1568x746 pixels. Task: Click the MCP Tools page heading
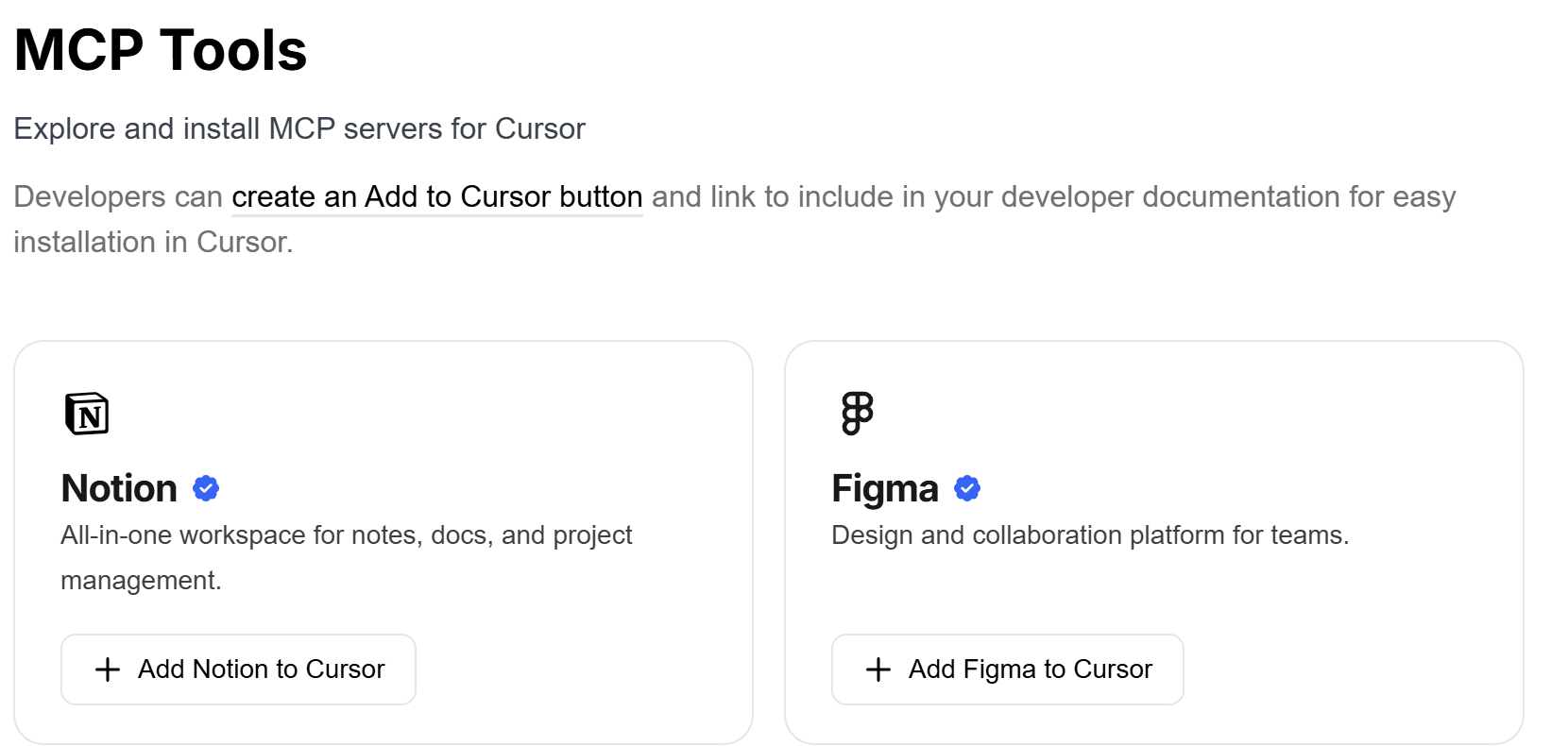tap(161, 49)
